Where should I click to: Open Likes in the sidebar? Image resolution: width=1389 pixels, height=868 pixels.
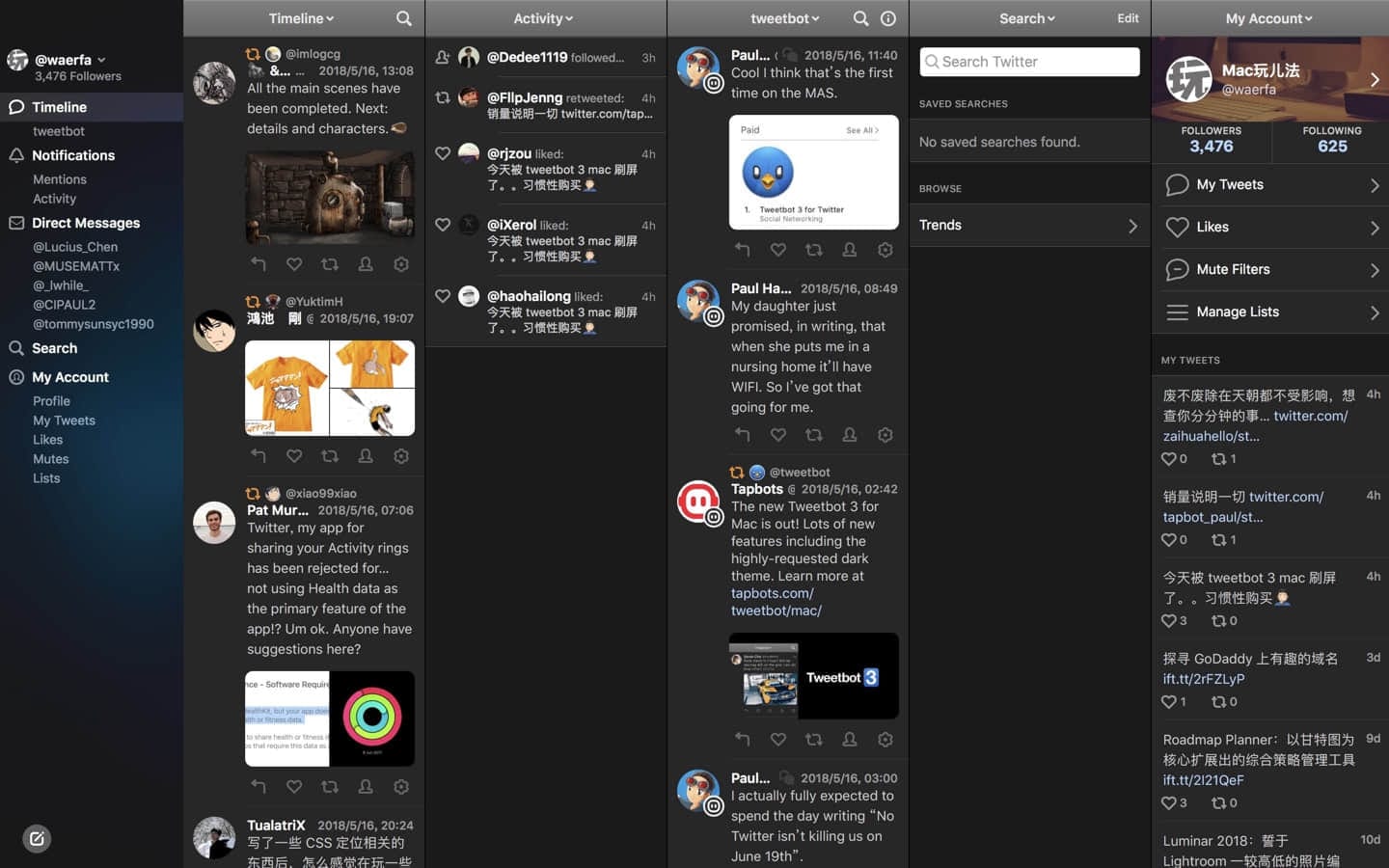[x=47, y=440]
